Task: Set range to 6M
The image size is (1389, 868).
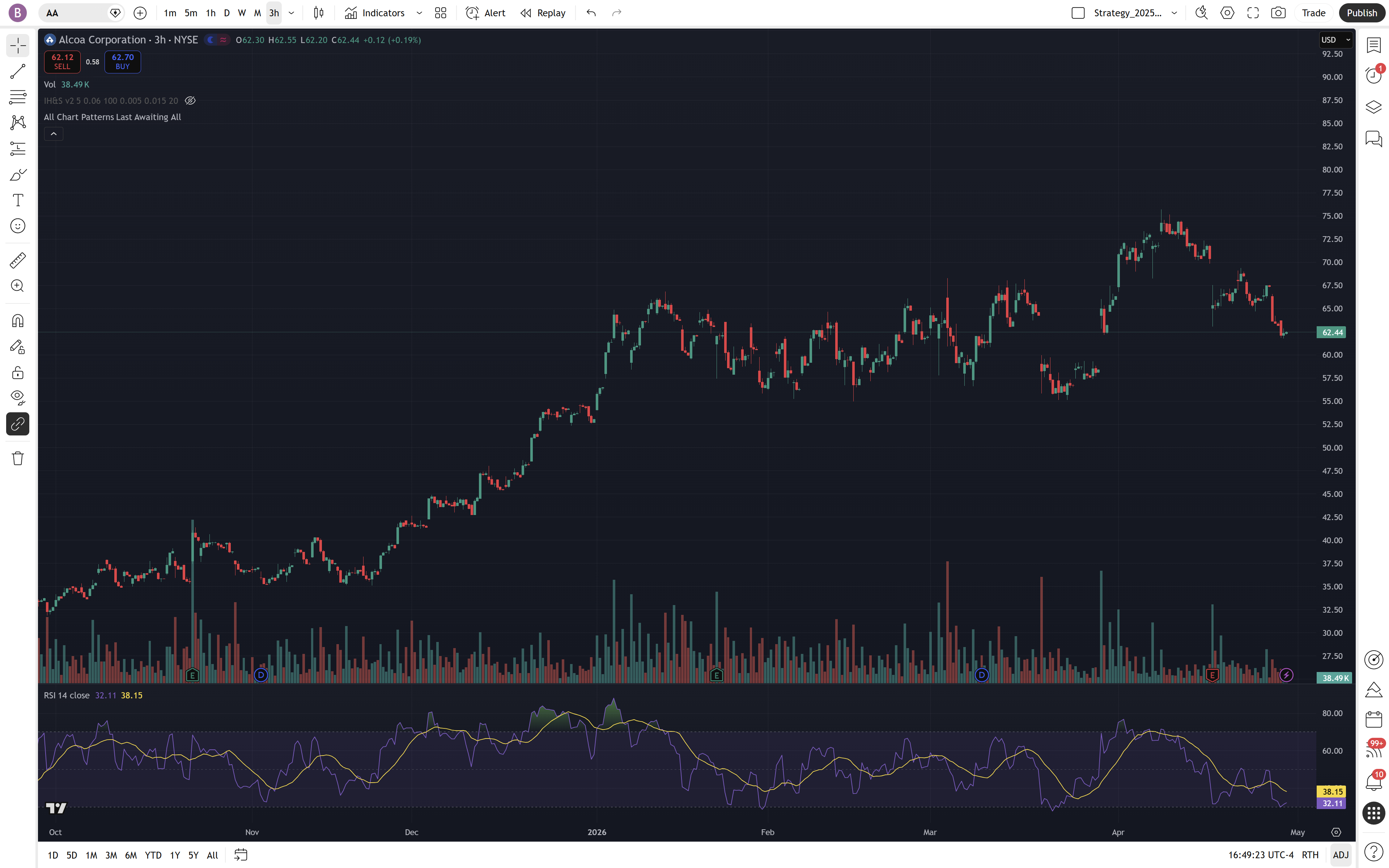Action: (131, 855)
